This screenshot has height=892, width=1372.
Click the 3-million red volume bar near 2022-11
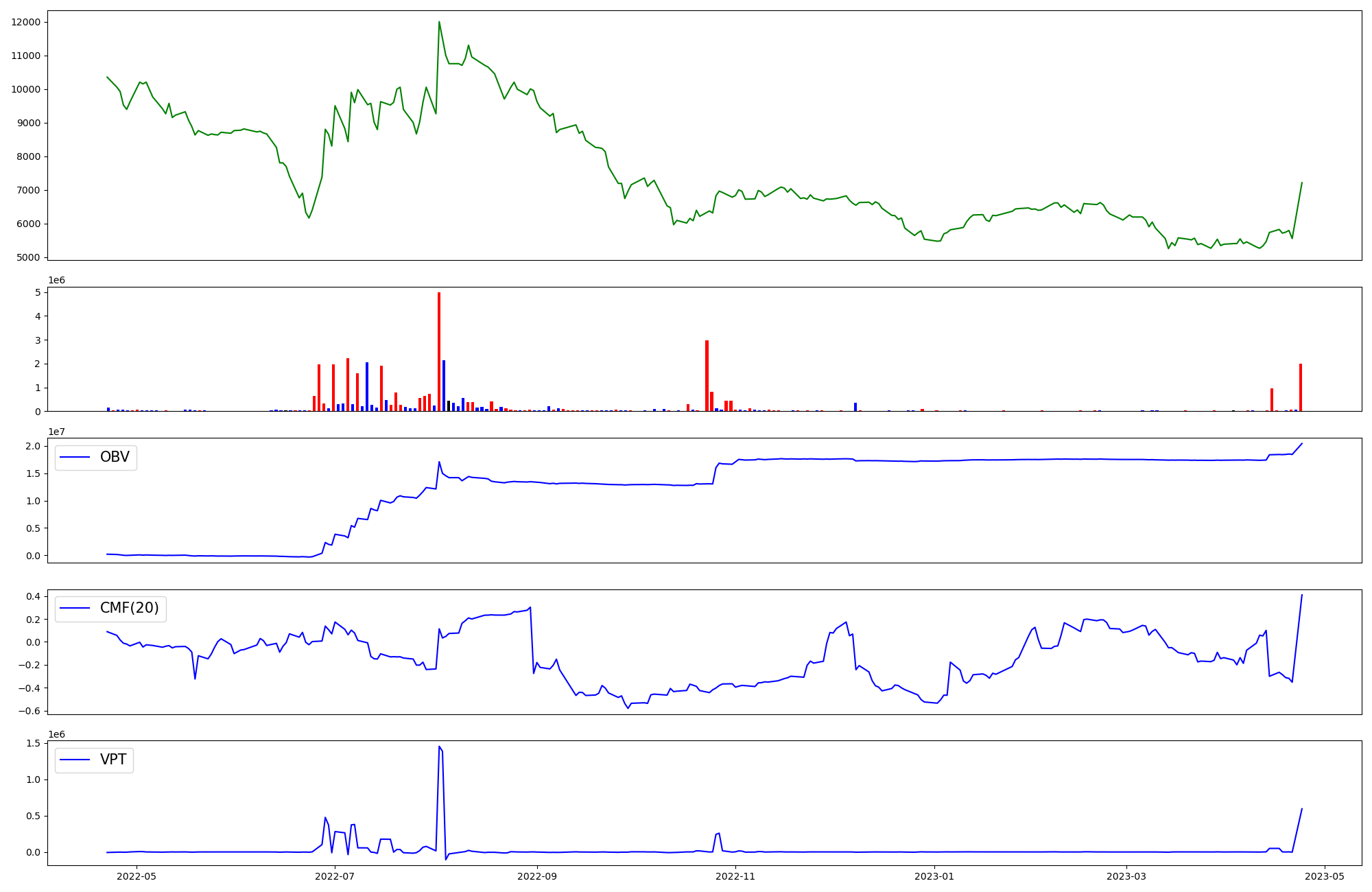pyautogui.click(x=707, y=375)
